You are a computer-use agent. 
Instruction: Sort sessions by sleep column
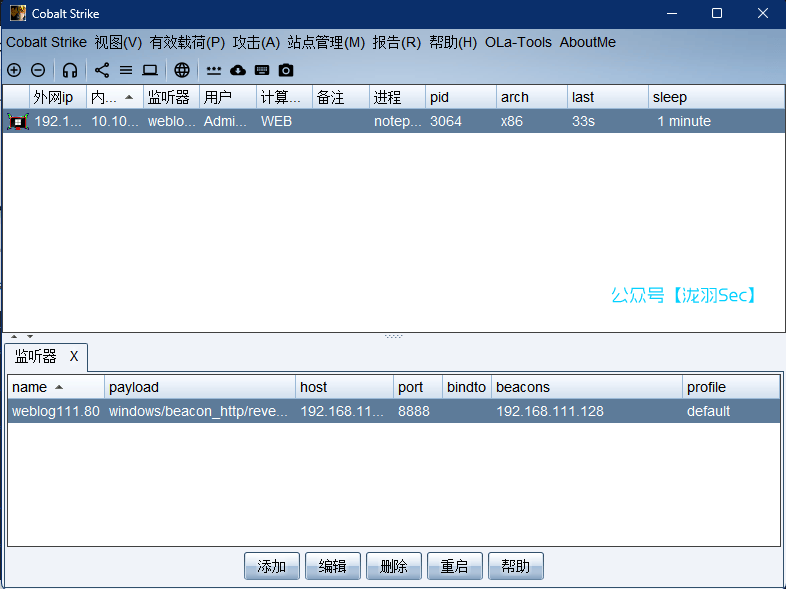(716, 97)
